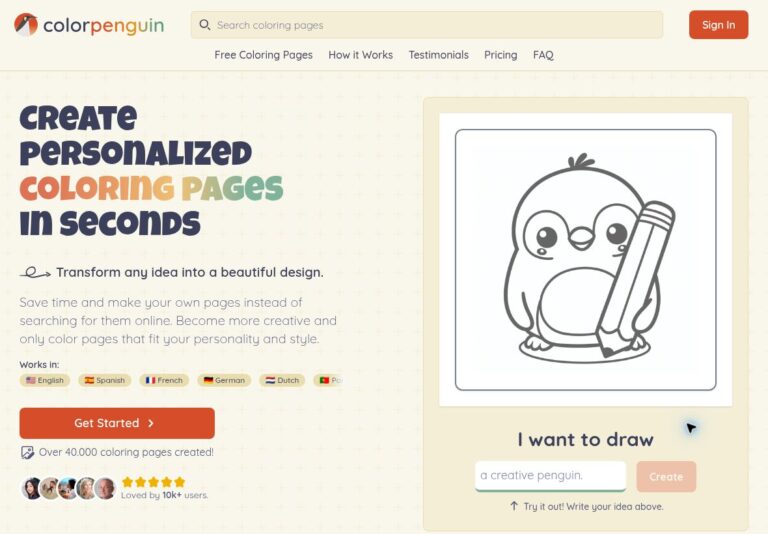Click 'Over 40.000 coloring pages created!' text
The height and width of the screenshot is (534, 768).
click(126, 452)
